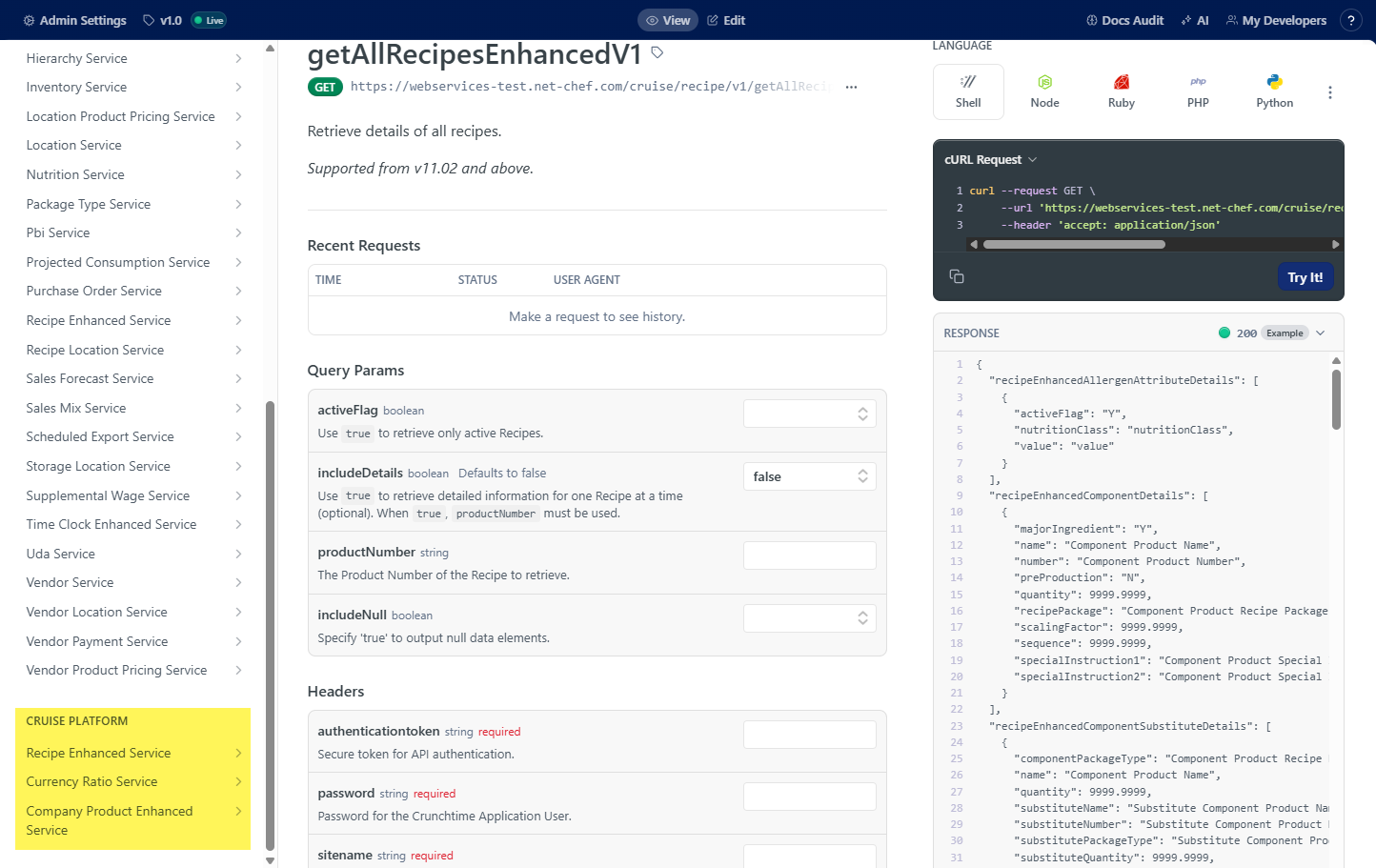1376x868 pixels.
Task: Click the password header input field
Action: [x=809, y=797]
